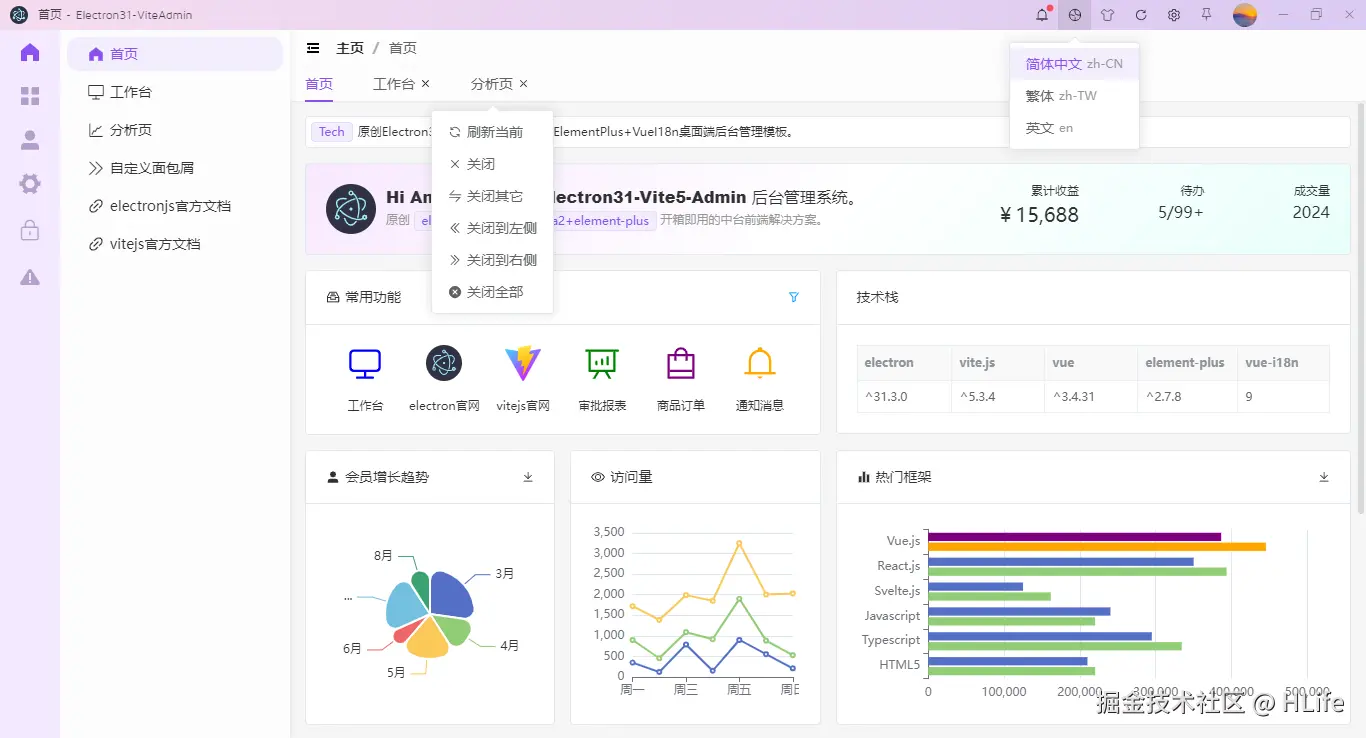Screen dimensions: 1366x738
Task: Open vitejs官方文档 link in sidebar
Action: (x=175, y=244)
